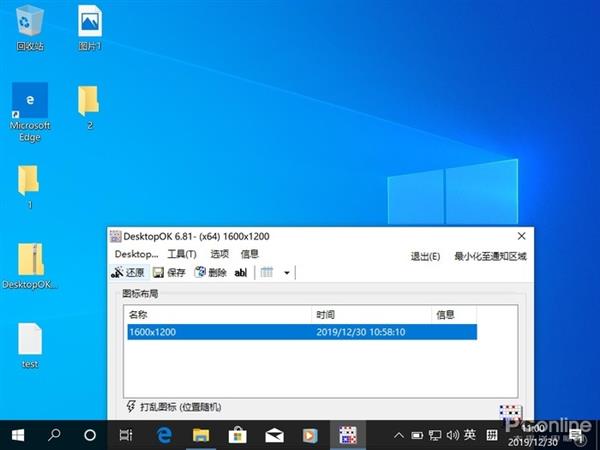Select the folder named 2

(x=89, y=107)
